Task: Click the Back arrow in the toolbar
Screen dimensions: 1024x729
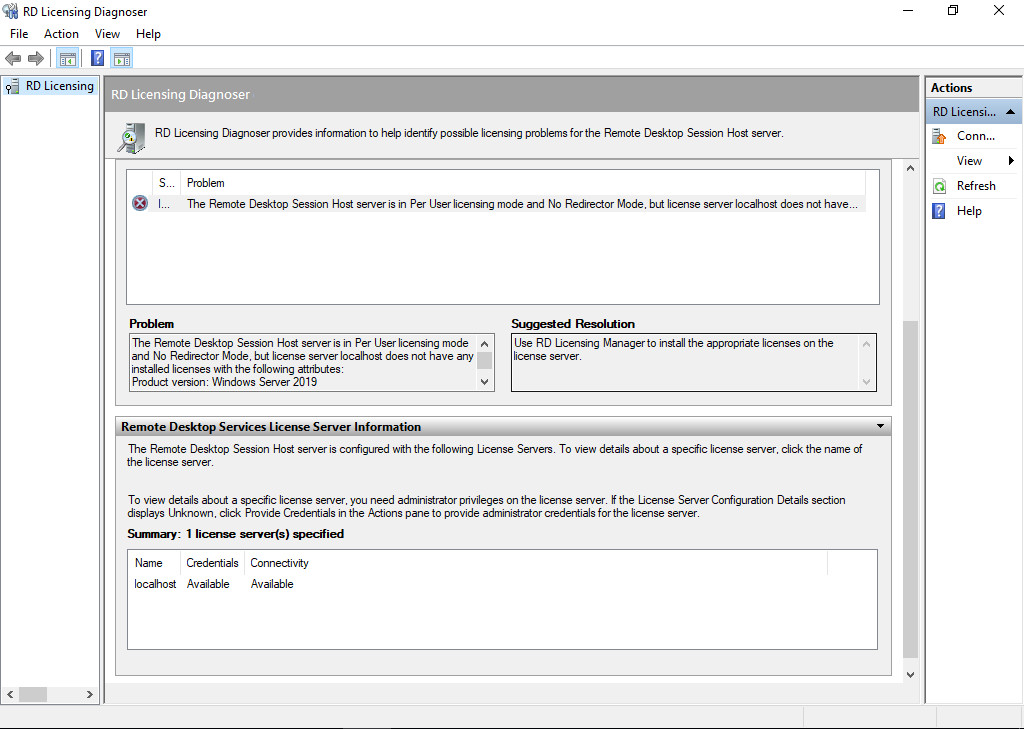Action: pos(13,58)
